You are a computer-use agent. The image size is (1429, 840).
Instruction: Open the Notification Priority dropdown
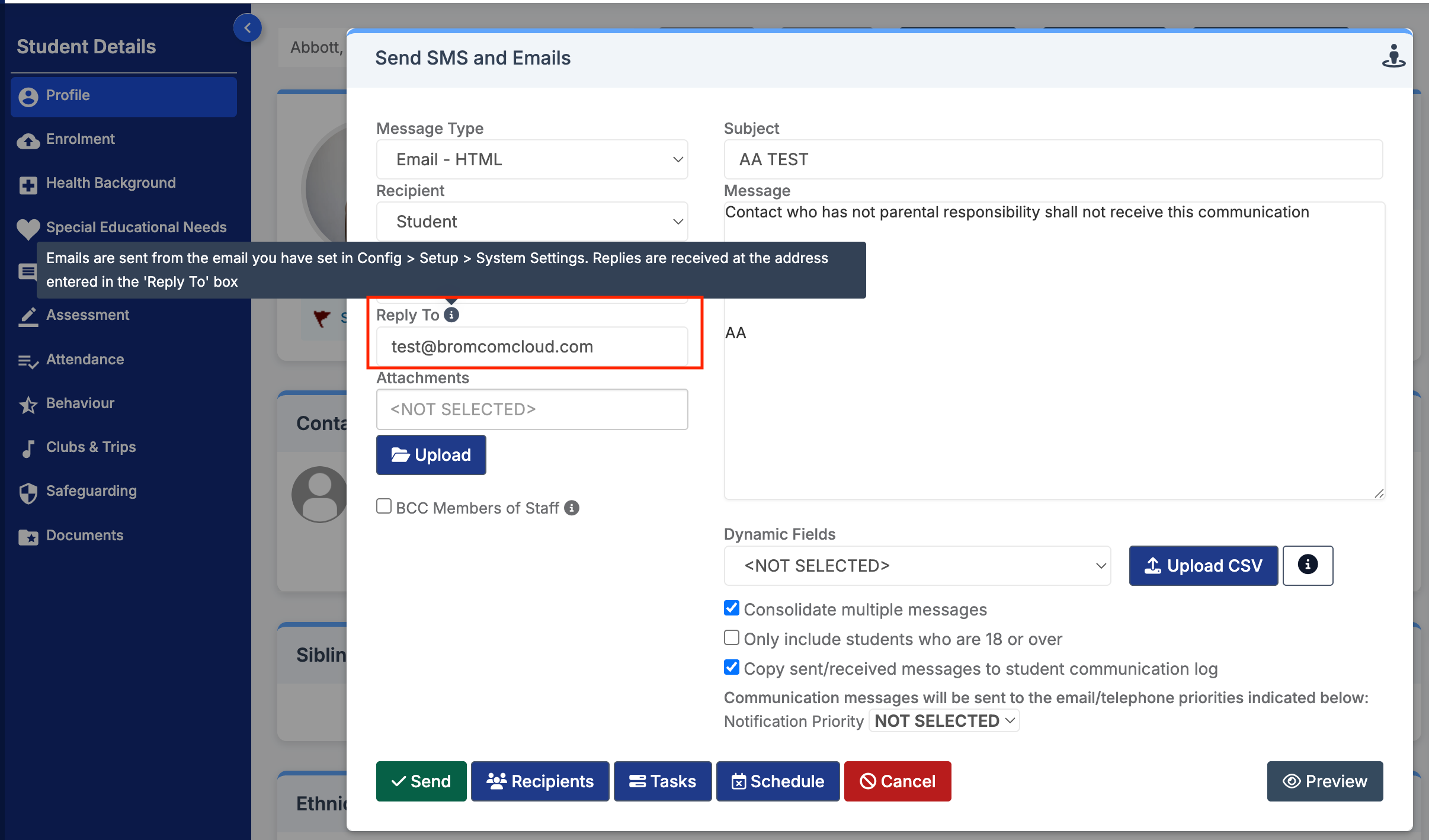pos(944,721)
